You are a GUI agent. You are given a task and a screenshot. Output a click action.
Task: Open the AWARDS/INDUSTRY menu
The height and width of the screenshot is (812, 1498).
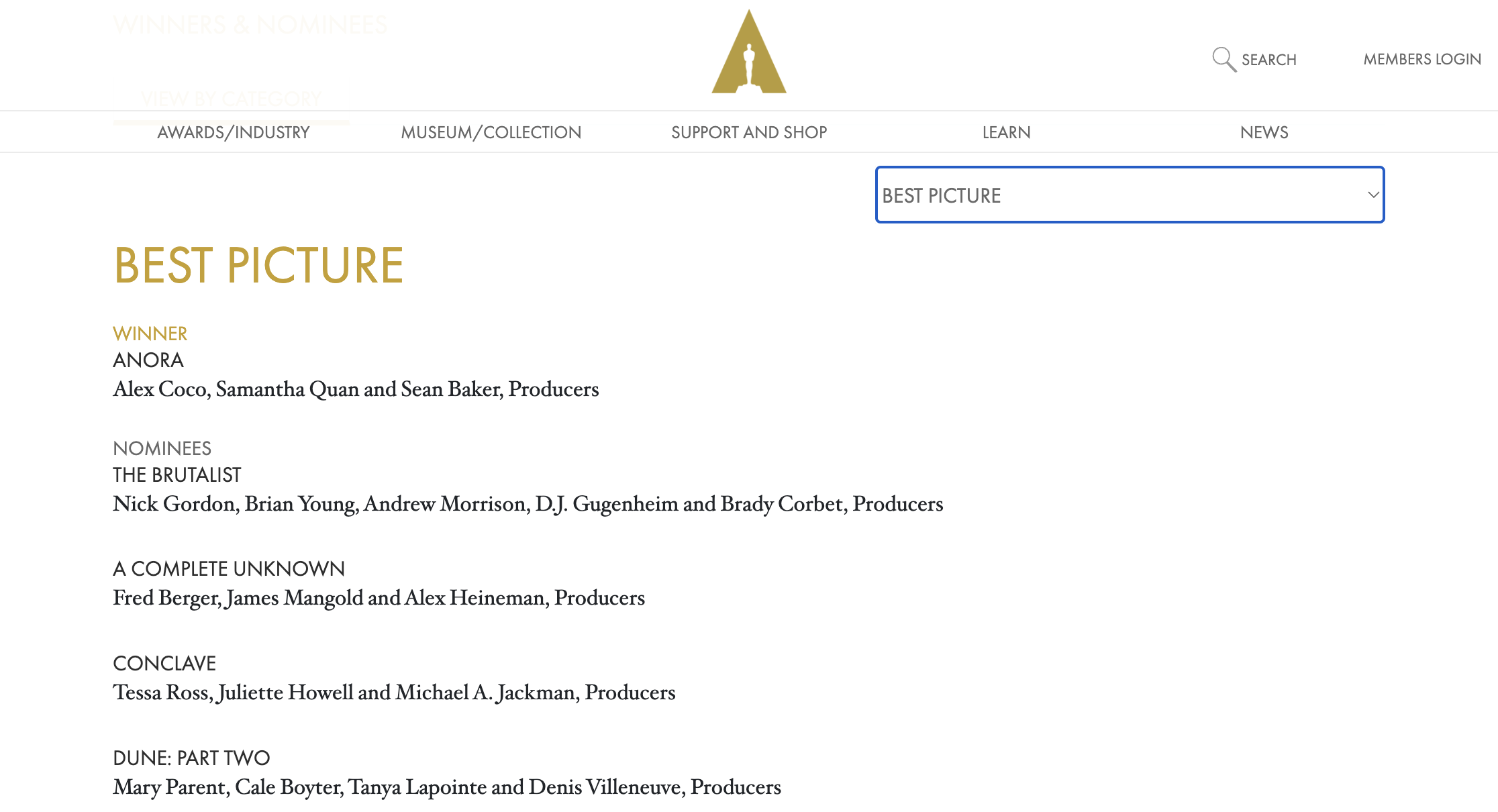(234, 132)
